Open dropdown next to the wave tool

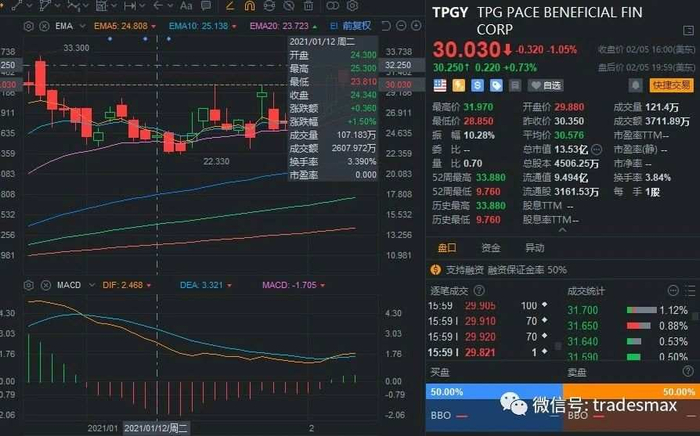coord(86,6)
